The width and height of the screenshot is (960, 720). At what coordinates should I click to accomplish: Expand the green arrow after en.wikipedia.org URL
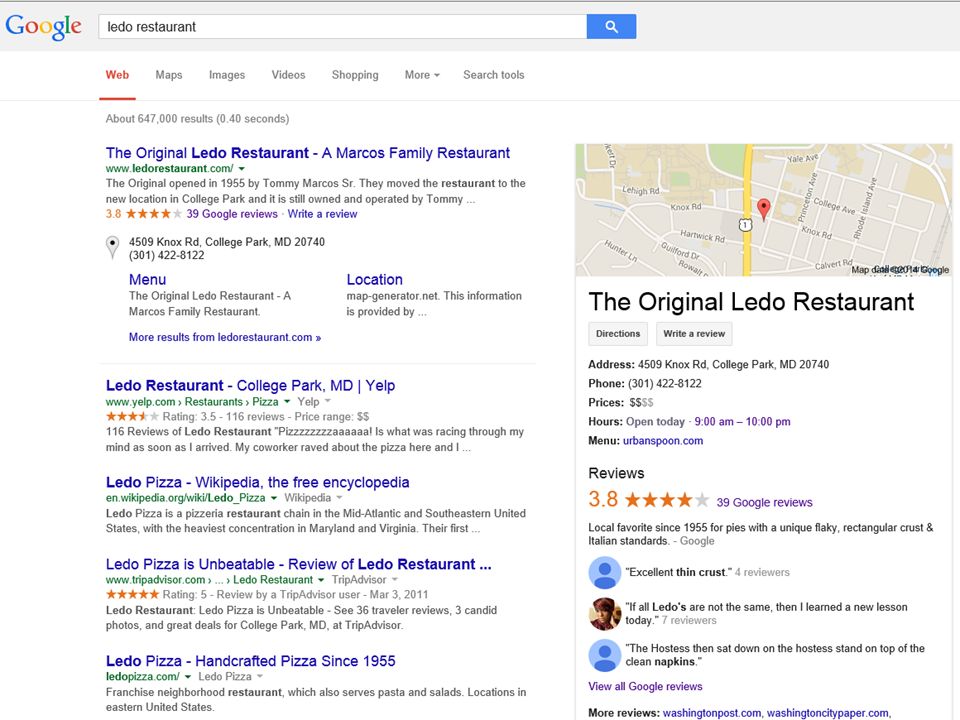pos(274,498)
